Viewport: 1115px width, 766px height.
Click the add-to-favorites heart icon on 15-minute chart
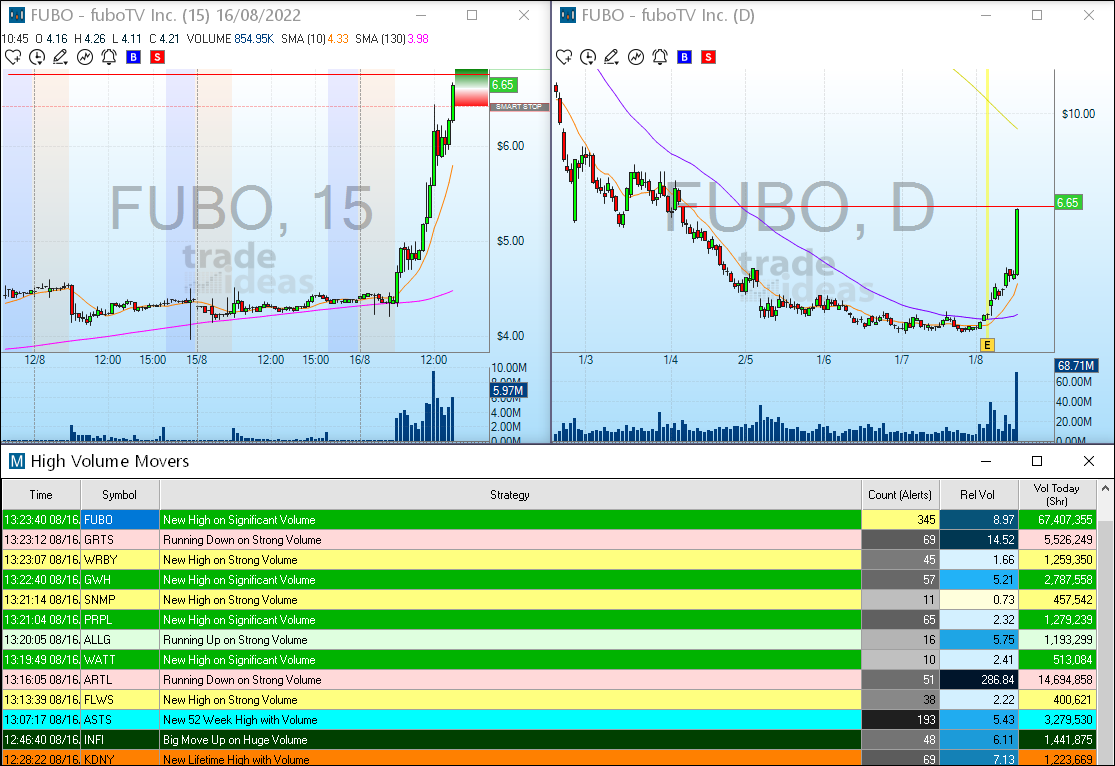coord(13,57)
